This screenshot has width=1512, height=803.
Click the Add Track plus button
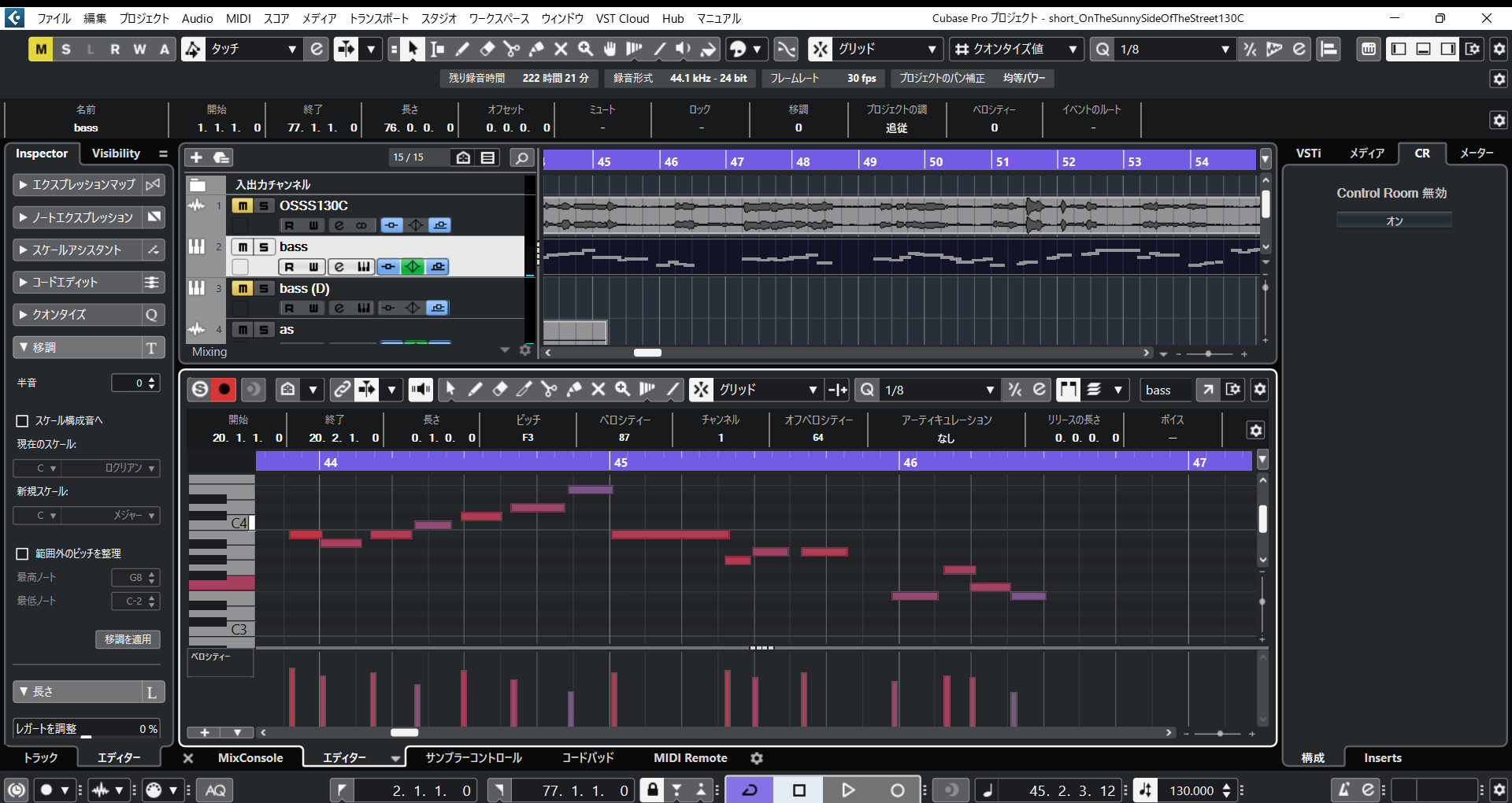tap(197, 157)
